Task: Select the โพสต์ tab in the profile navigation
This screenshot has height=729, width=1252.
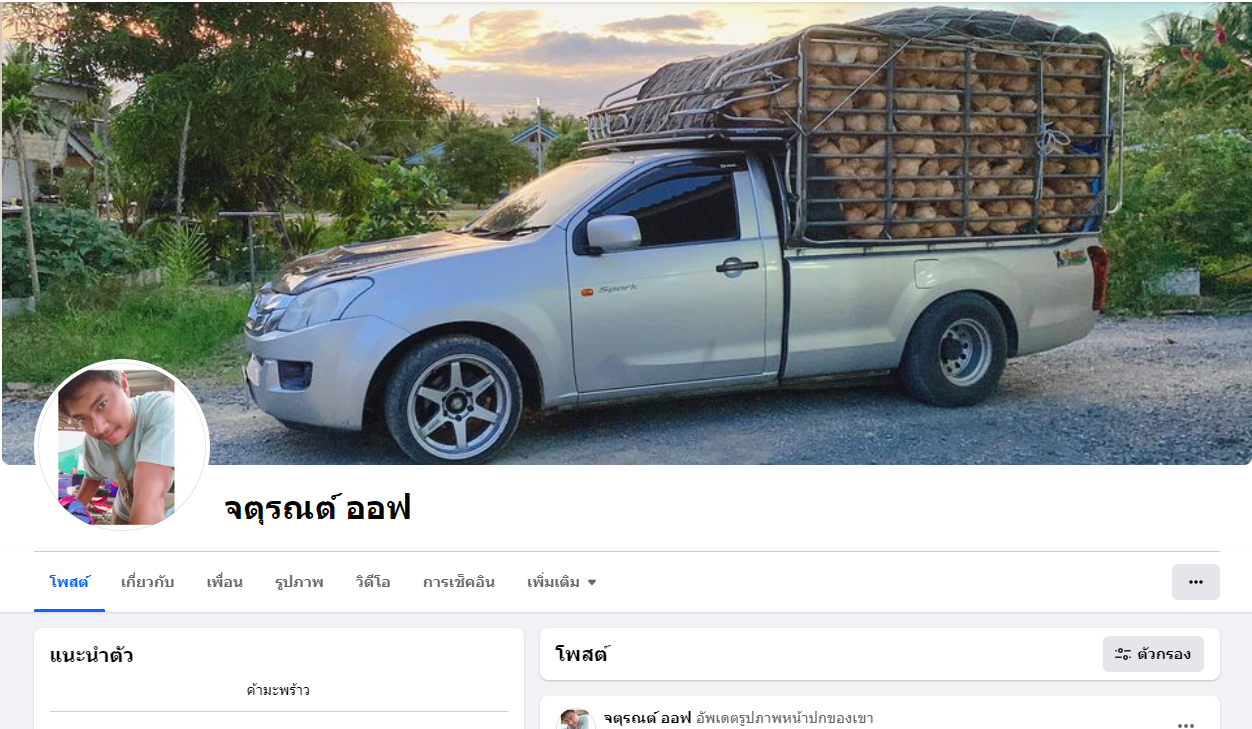Action: (x=69, y=582)
